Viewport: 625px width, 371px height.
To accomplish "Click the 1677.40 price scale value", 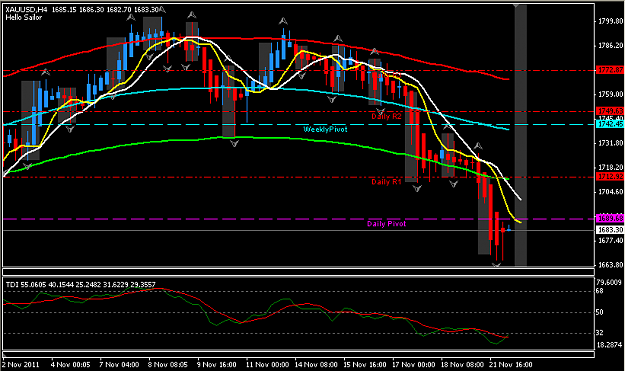I will [x=611, y=241].
